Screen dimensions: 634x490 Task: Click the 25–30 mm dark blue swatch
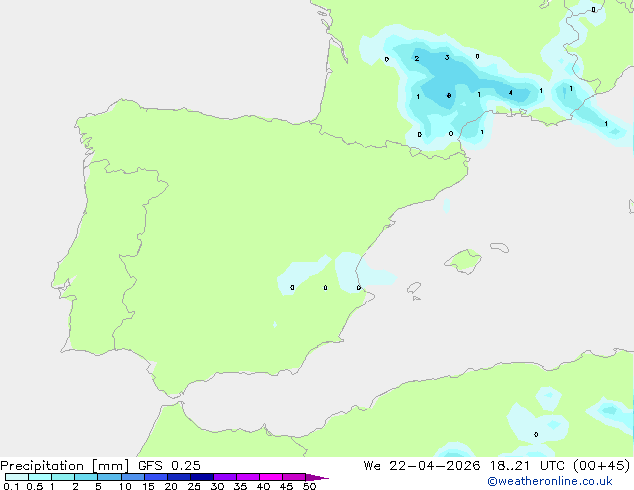[202, 477]
